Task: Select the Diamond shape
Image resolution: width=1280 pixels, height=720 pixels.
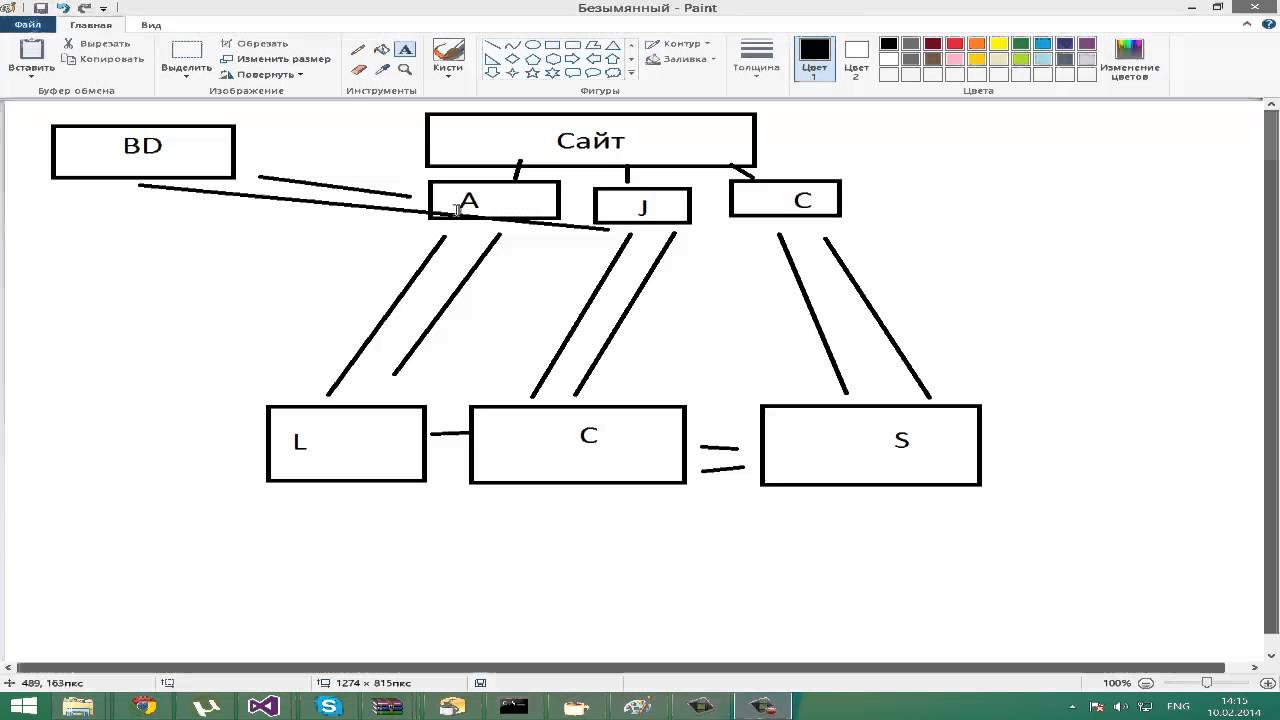Action: 513,59
